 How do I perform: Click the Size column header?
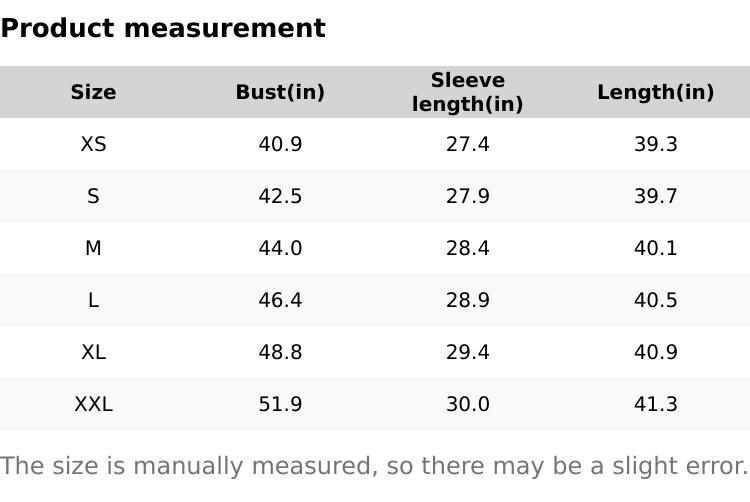pos(93,92)
